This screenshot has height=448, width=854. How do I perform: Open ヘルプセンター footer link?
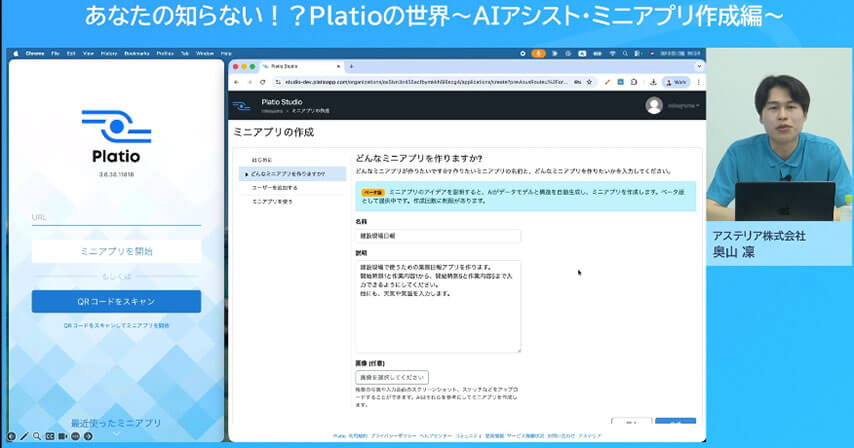click(436, 436)
